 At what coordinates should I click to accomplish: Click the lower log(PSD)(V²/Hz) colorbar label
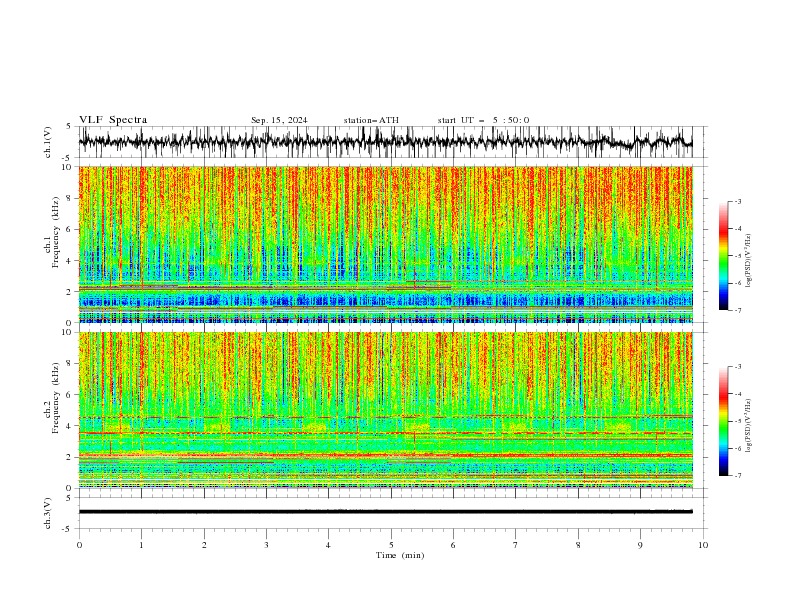[749, 426]
